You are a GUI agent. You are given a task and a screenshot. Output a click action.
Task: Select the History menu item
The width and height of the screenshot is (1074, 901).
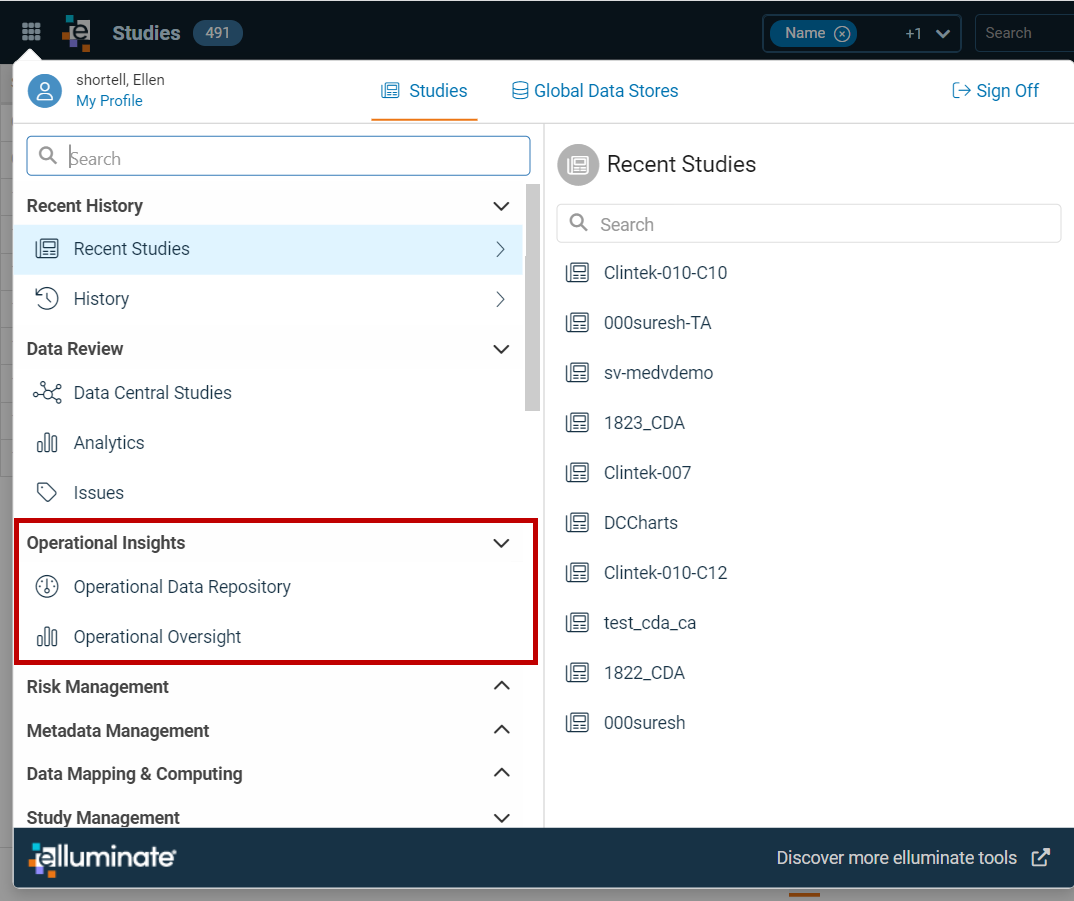point(268,299)
